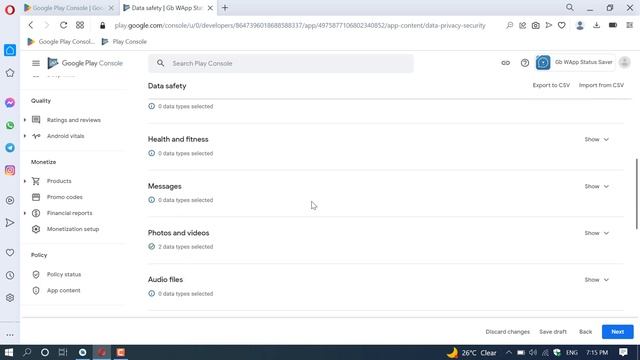Click Discard changes
640x360 pixels.
(x=507, y=332)
